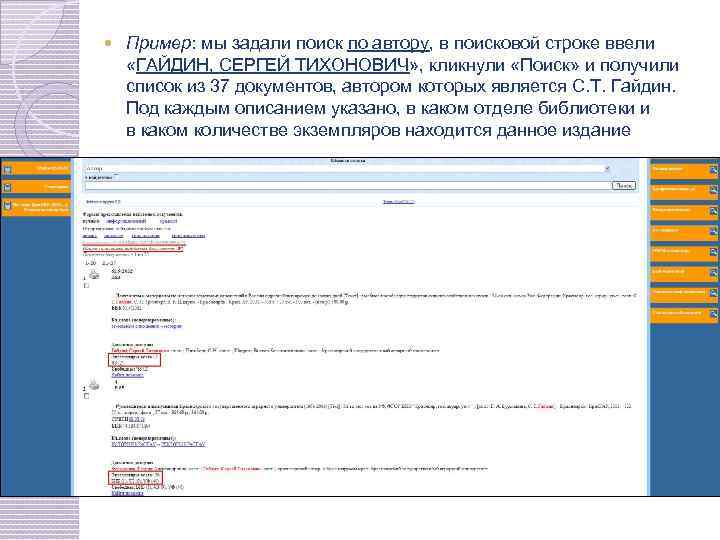
Task: Click the printer icon beside search result 1
Action: coord(94,275)
